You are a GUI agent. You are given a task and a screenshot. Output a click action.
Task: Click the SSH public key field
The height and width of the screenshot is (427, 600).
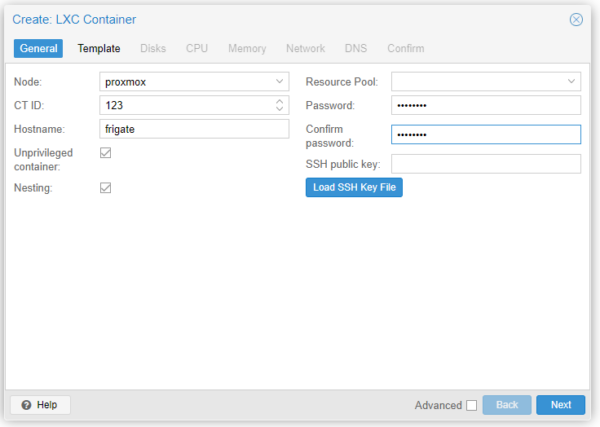coord(485,163)
